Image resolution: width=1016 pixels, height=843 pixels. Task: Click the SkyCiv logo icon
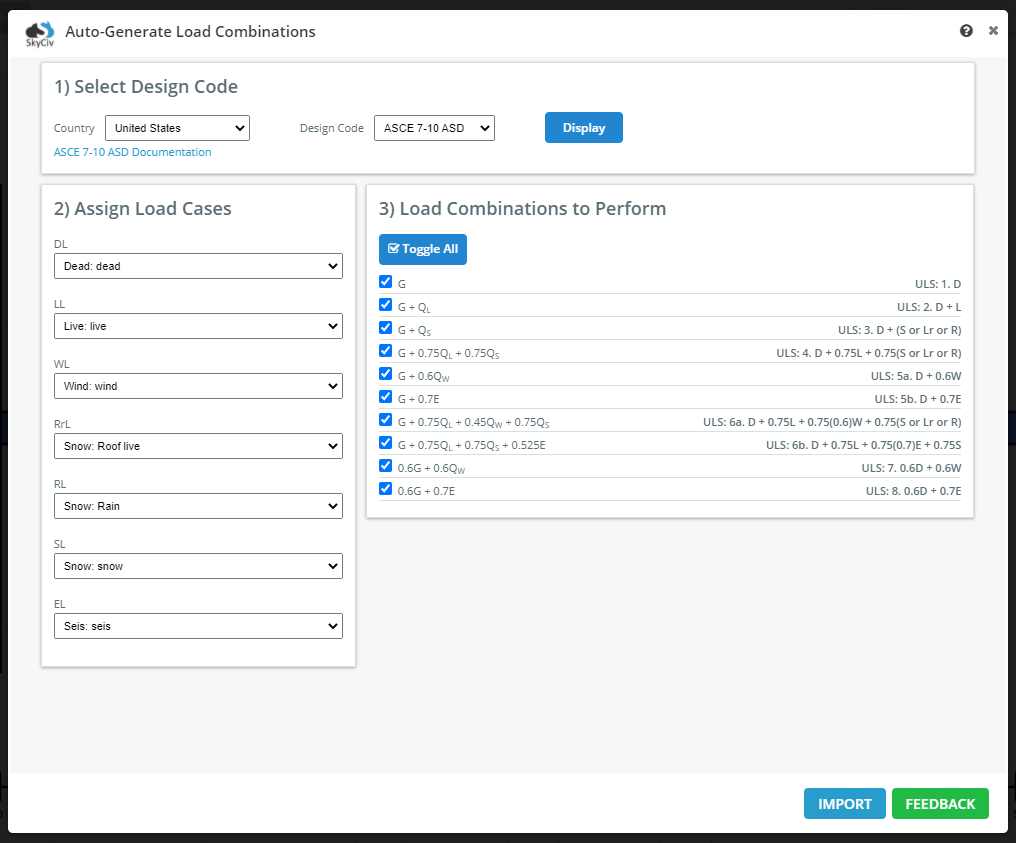coord(40,33)
